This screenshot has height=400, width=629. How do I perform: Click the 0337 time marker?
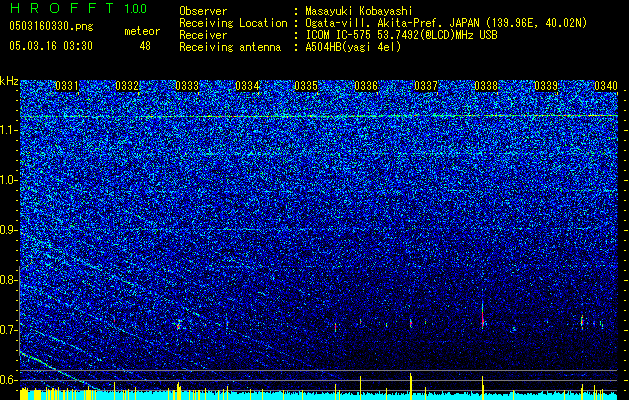pyautogui.click(x=426, y=86)
